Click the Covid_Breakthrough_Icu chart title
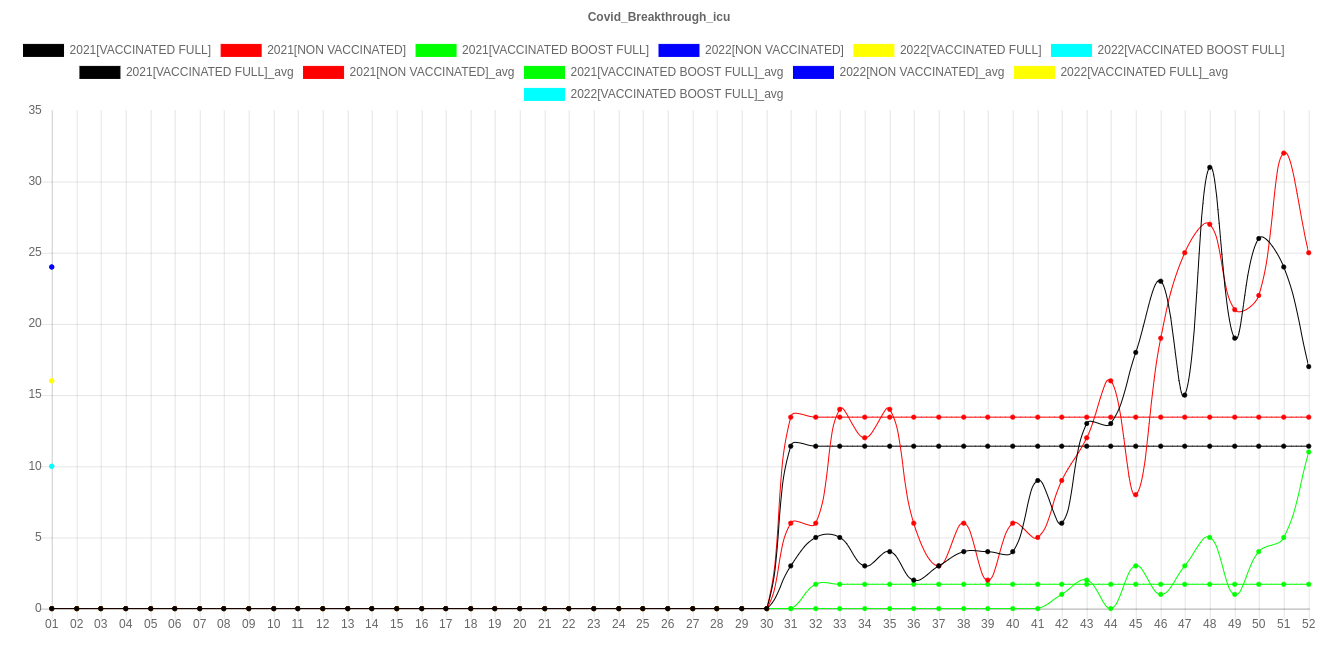Image resolution: width=1318 pixels, height=659 pixels. point(659,17)
